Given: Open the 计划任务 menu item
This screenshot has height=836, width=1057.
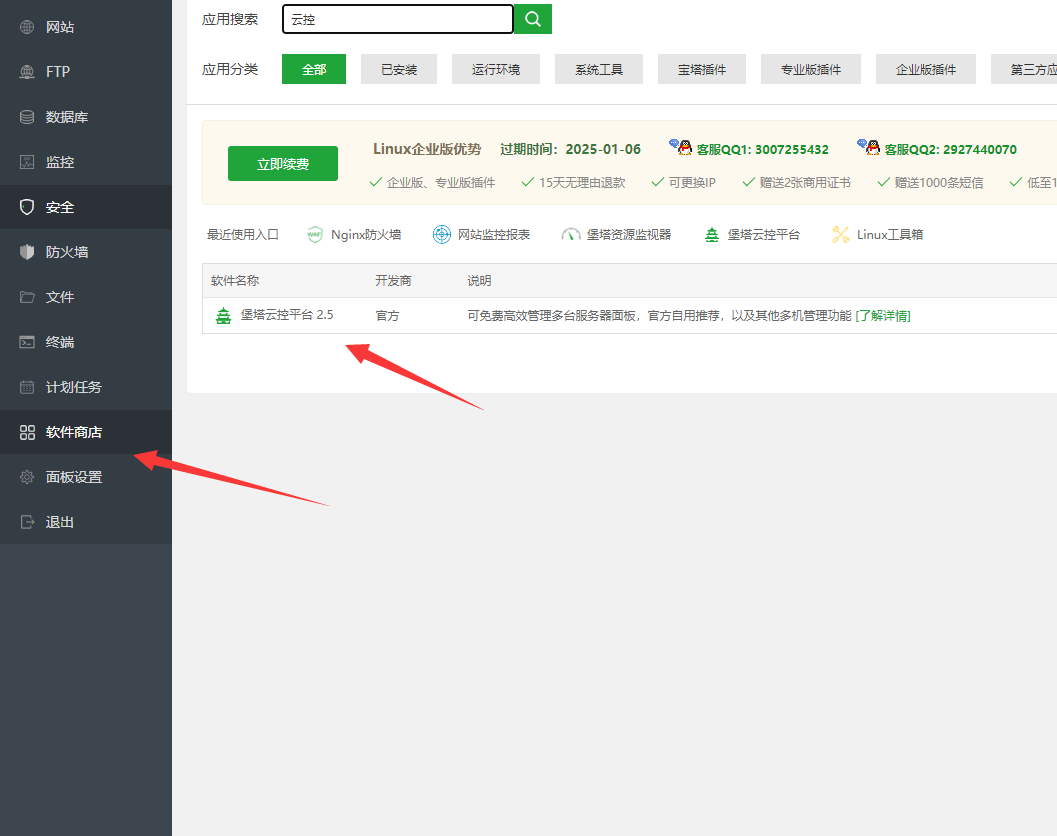Looking at the screenshot, I should (x=86, y=387).
